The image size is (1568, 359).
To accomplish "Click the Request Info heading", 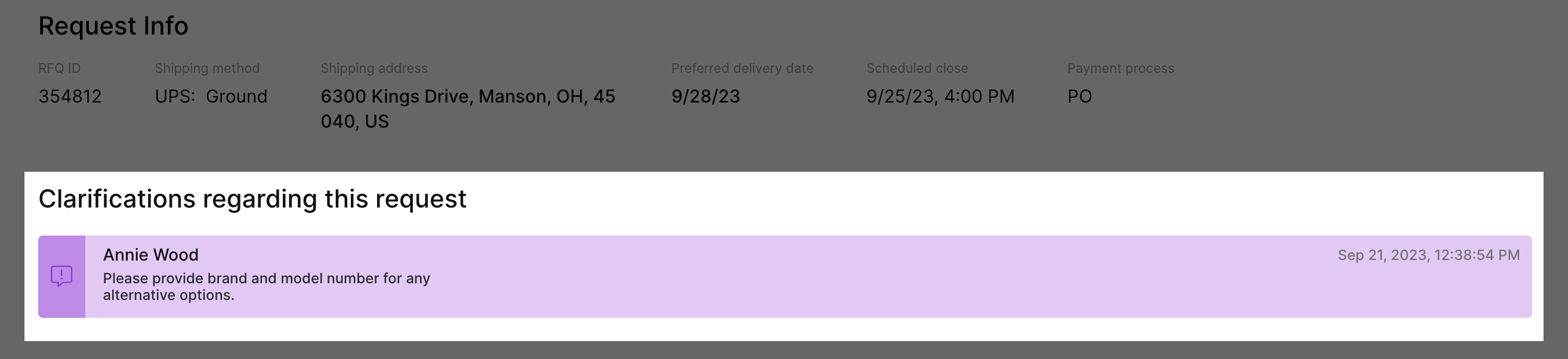I will 113,26.
